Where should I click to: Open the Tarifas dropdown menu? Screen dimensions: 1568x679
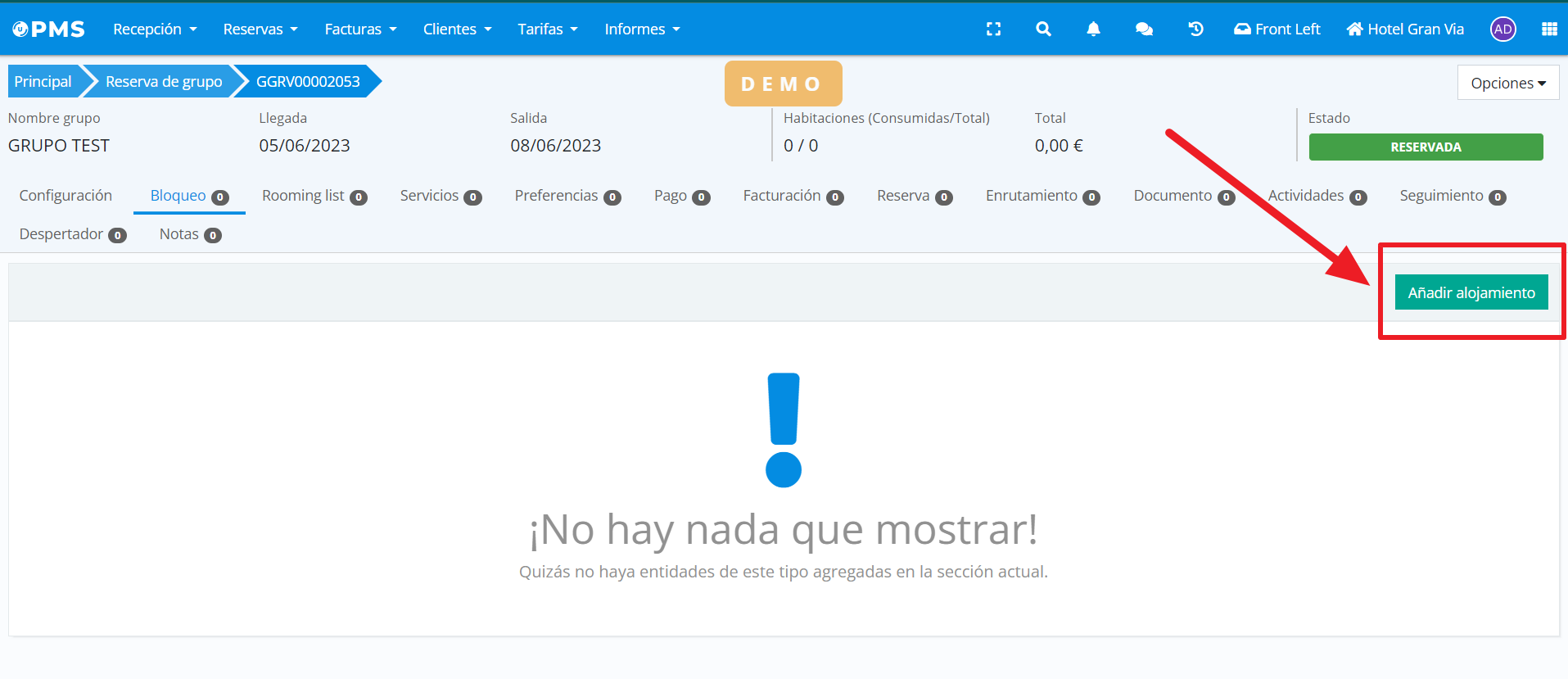(x=547, y=29)
